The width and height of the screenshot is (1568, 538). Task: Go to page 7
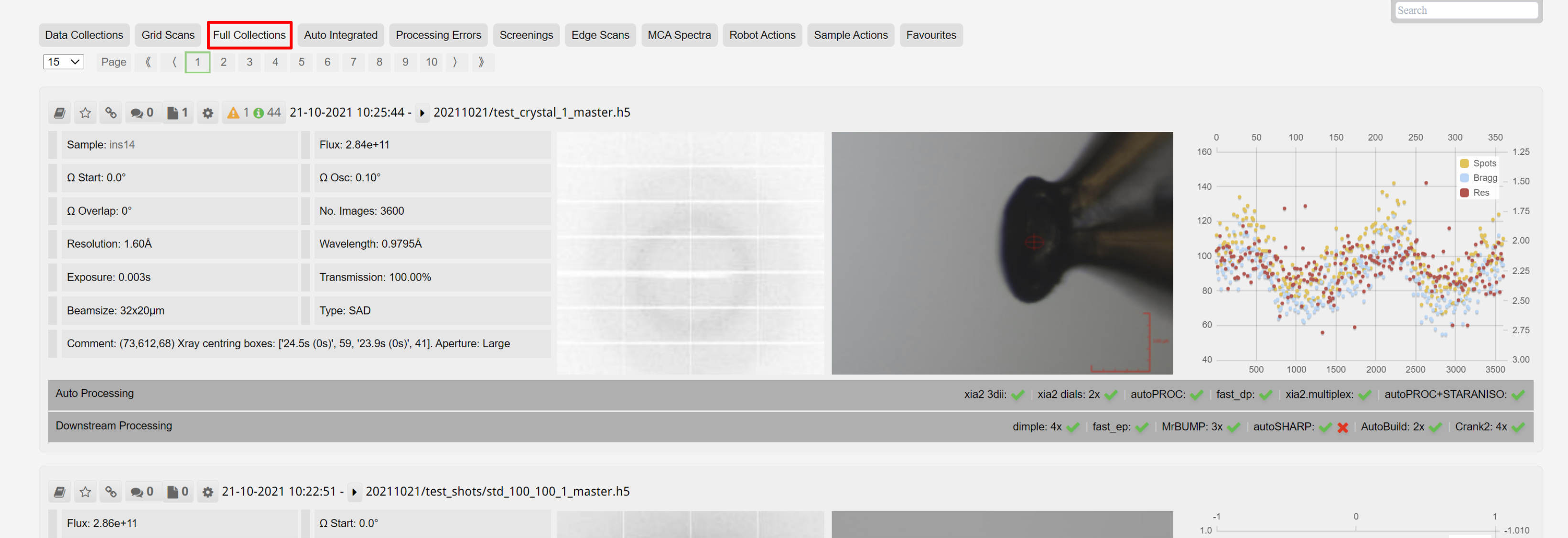click(x=353, y=62)
